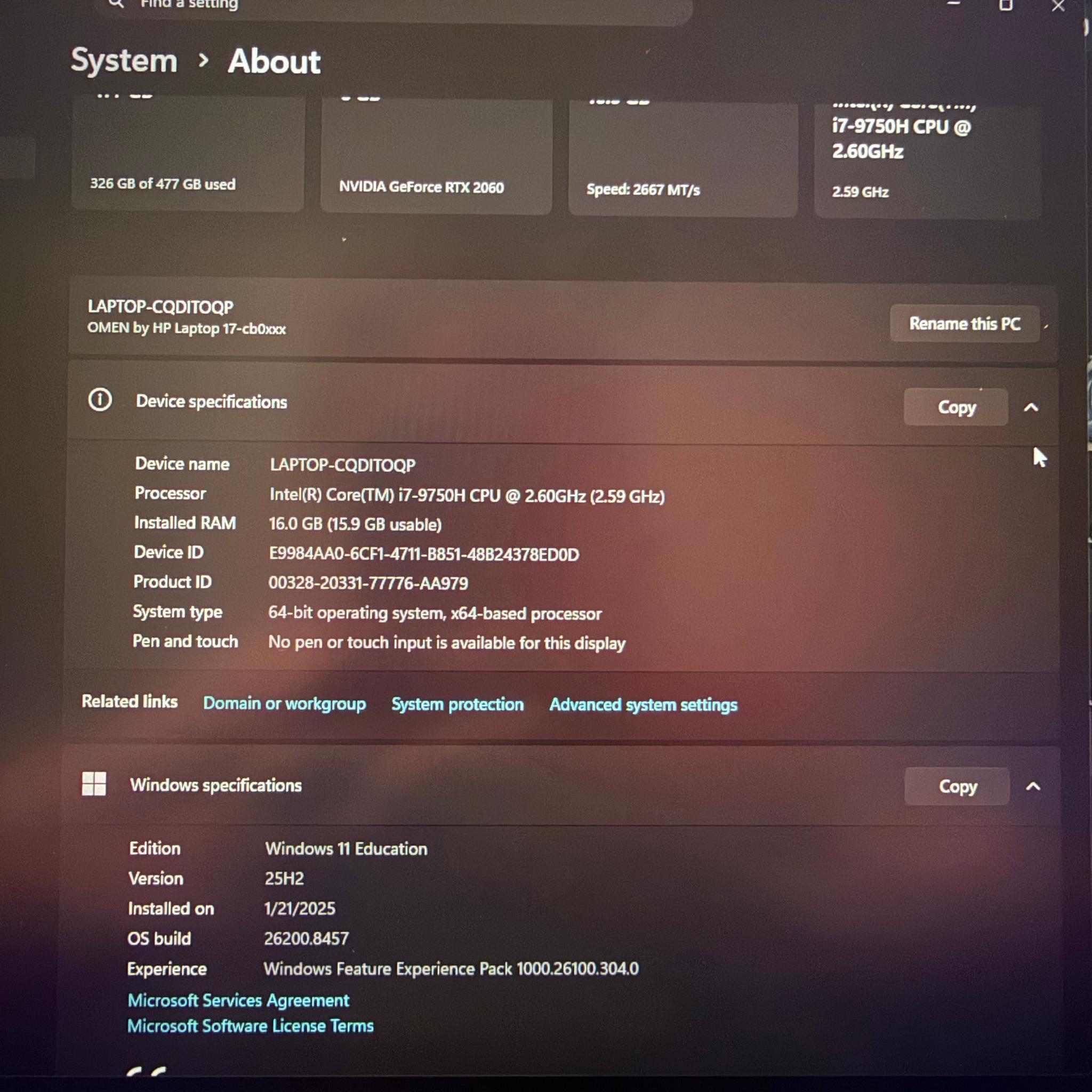Click the Device specifications info icon
Viewport: 1092px width, 1092px height.
(100, 400)
